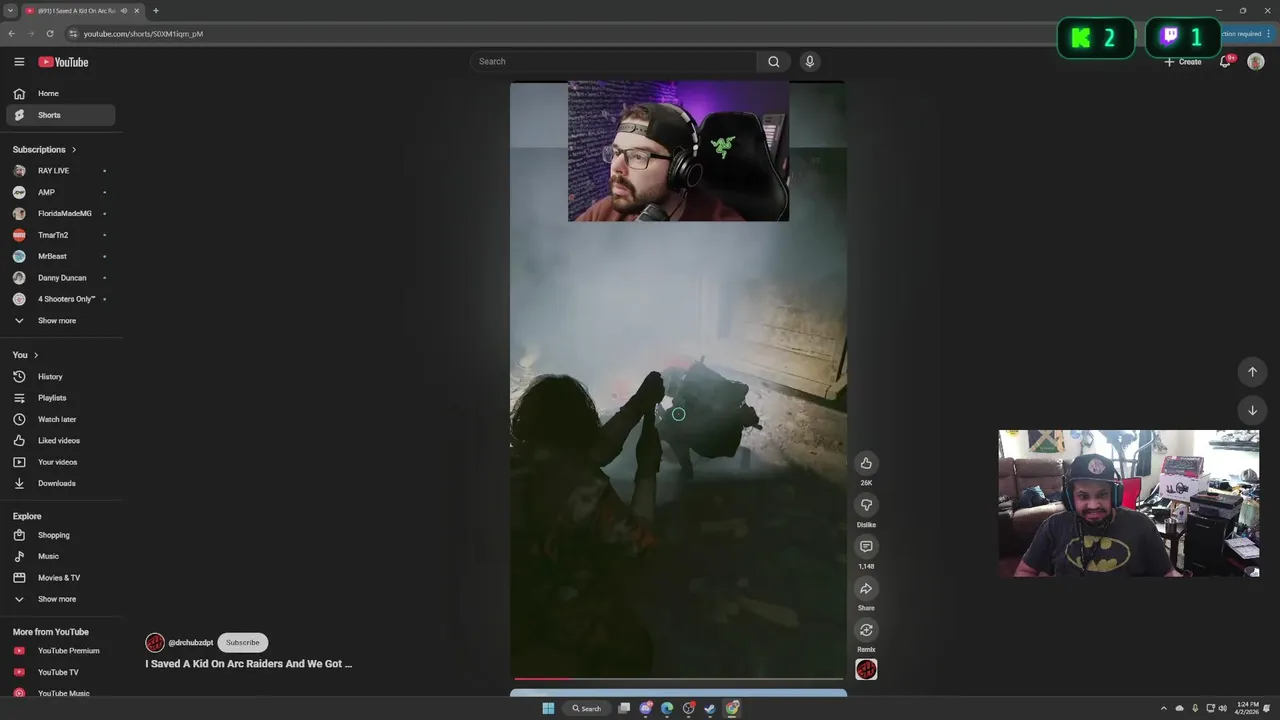Open Shopping under Explore
The width and height of the screenshot is (1280, 720).
[61, 535]
